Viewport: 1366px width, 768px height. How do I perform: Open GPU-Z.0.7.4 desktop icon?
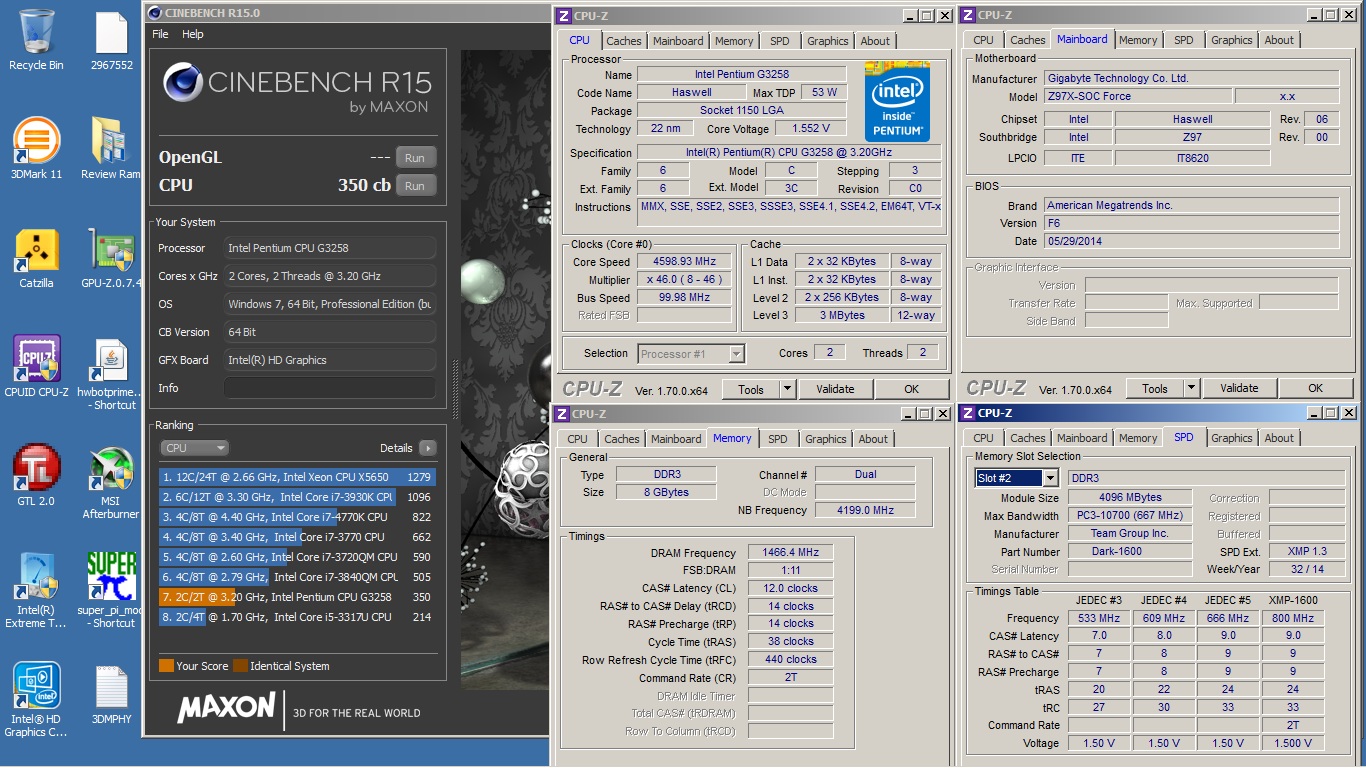point(111,258)
